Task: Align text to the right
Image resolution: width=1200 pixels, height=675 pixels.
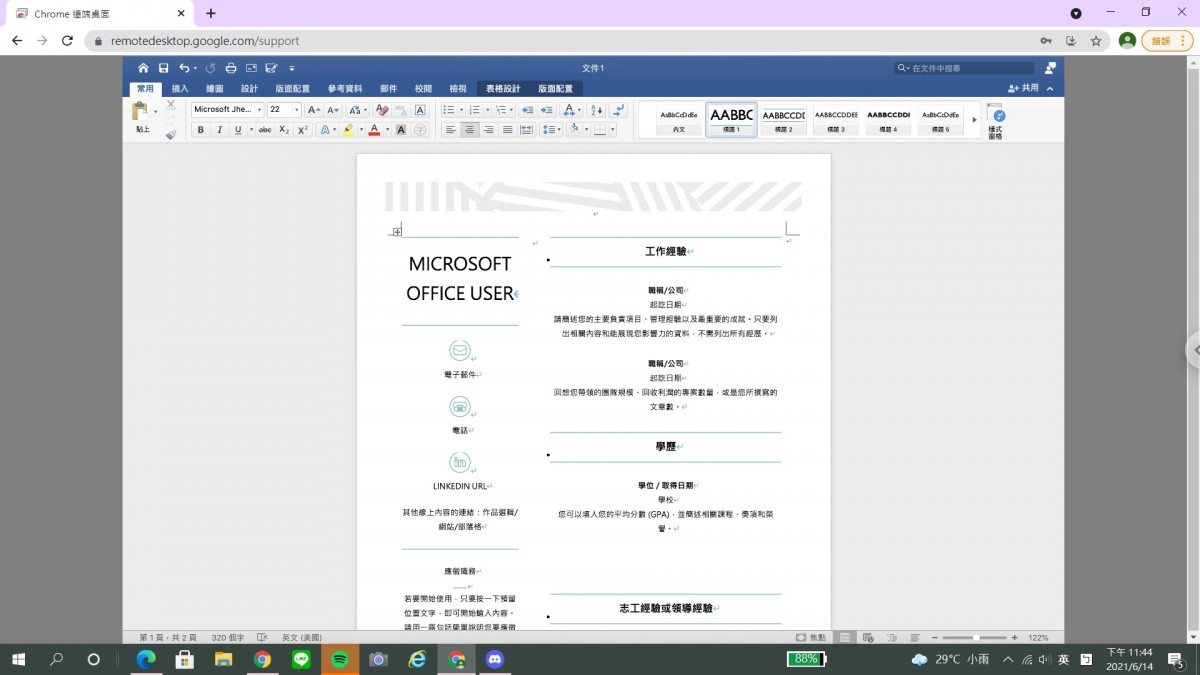Action: 488,130
